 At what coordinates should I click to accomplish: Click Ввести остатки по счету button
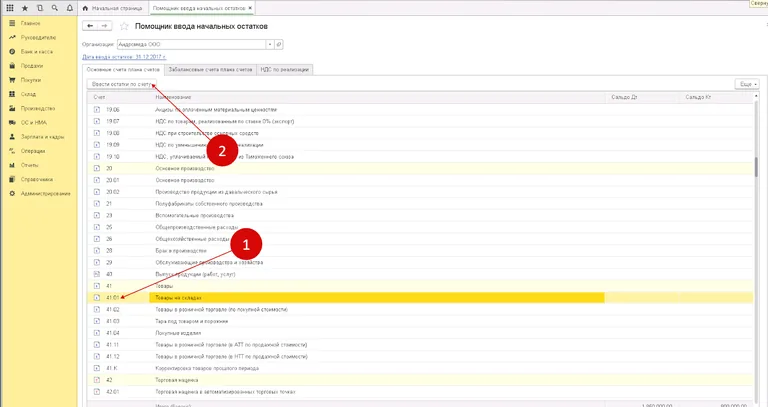(x=122, y=85)
